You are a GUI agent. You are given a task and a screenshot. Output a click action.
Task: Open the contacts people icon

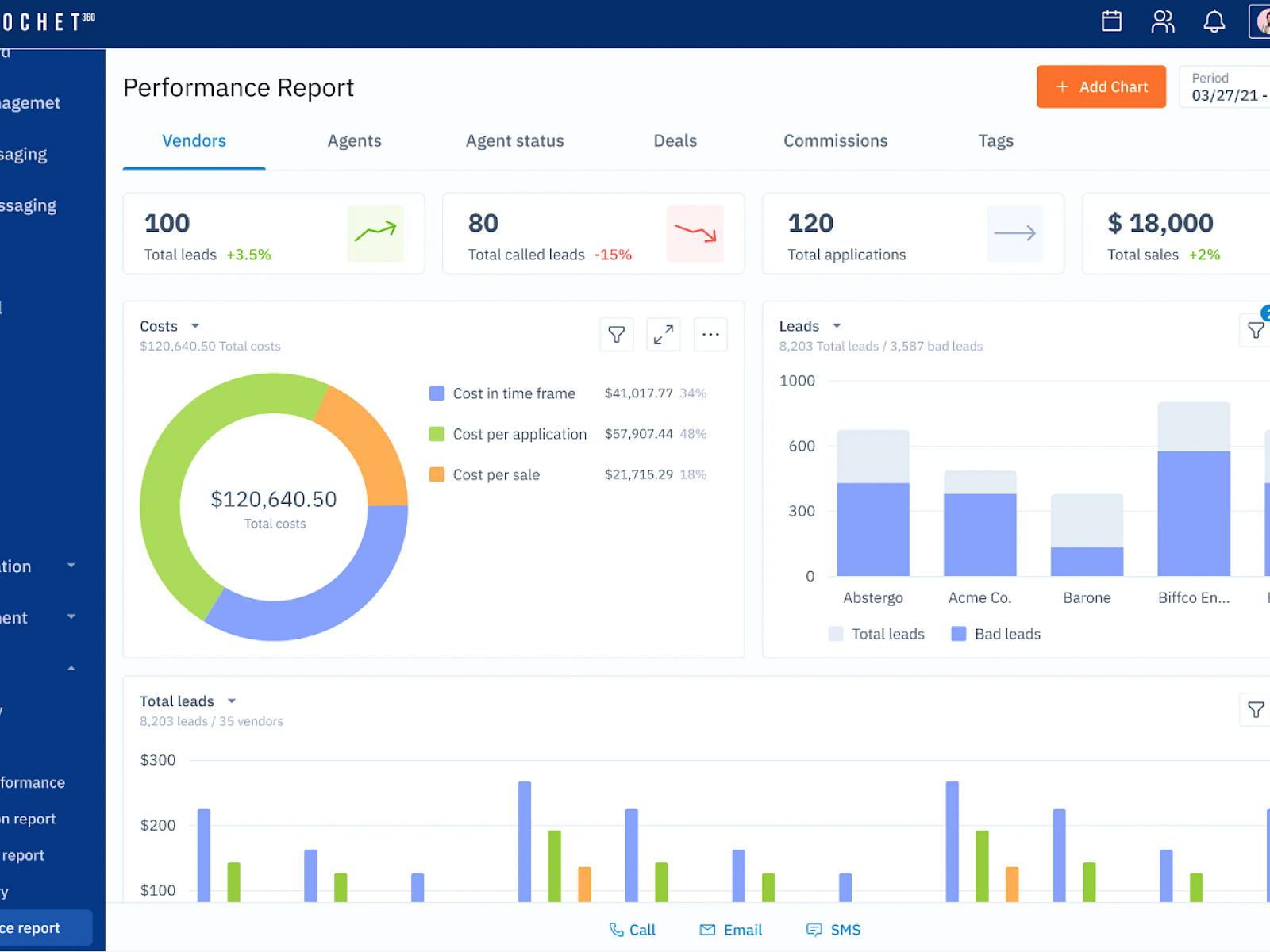(x=1163, y=21)
